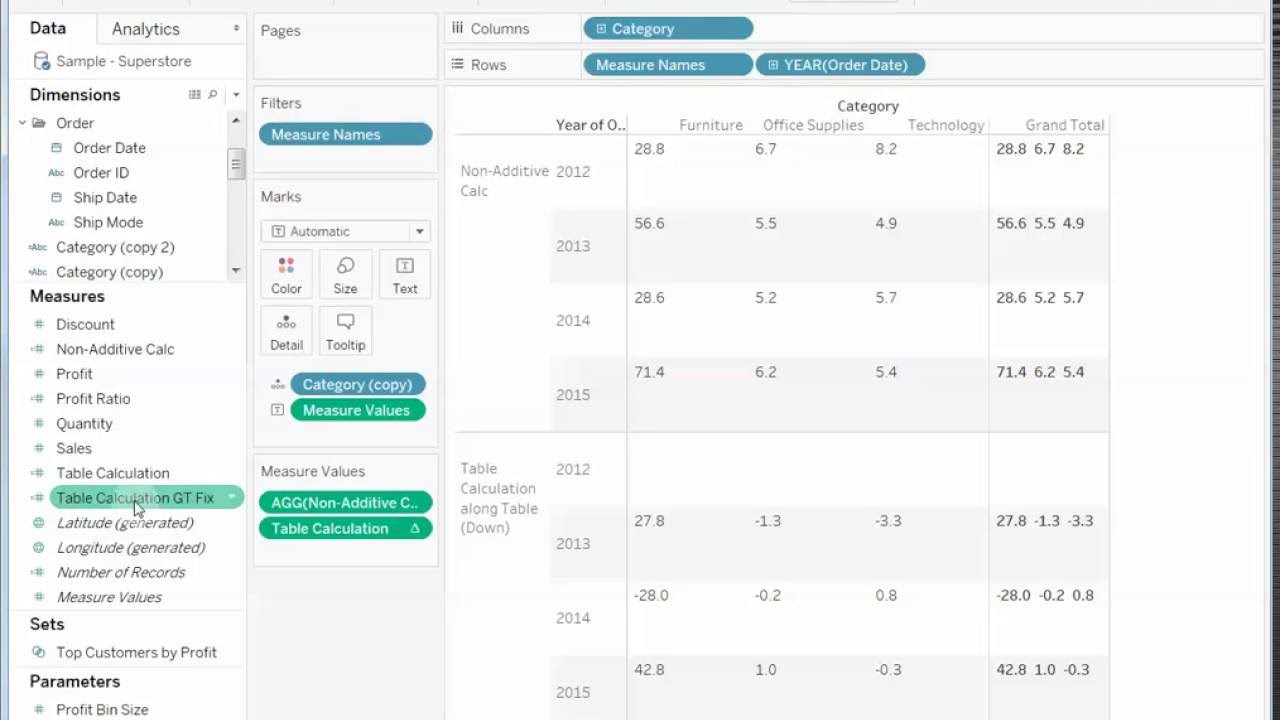The width and height of the screenshot is (1280, 720).
Task: Open the Detail marks button
Action: tap(286, 331)
